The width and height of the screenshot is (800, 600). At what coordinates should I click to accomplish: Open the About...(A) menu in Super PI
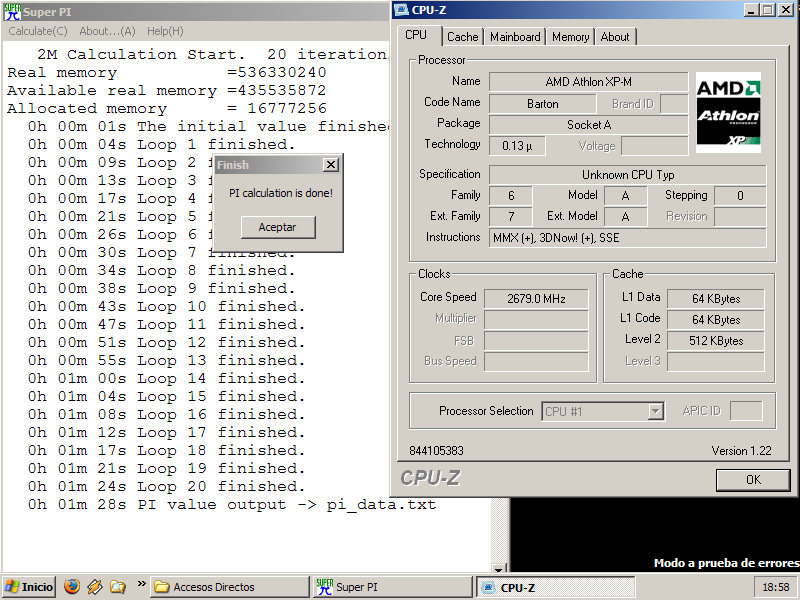coord(107,31)
